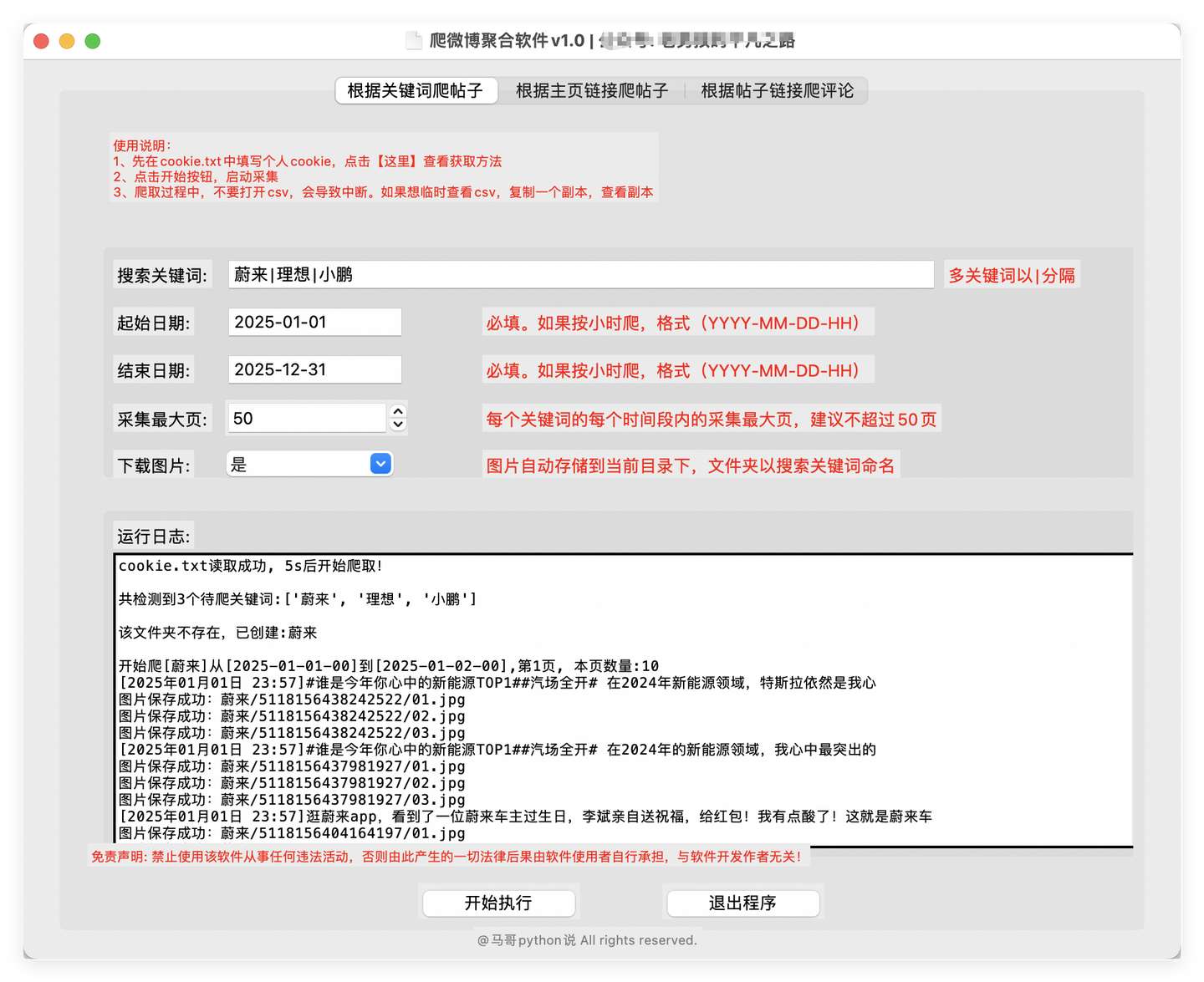
Task: Click the 结束日期 field showing 2025-12-31
Action: pyautogui.click(x=314, y=369)
